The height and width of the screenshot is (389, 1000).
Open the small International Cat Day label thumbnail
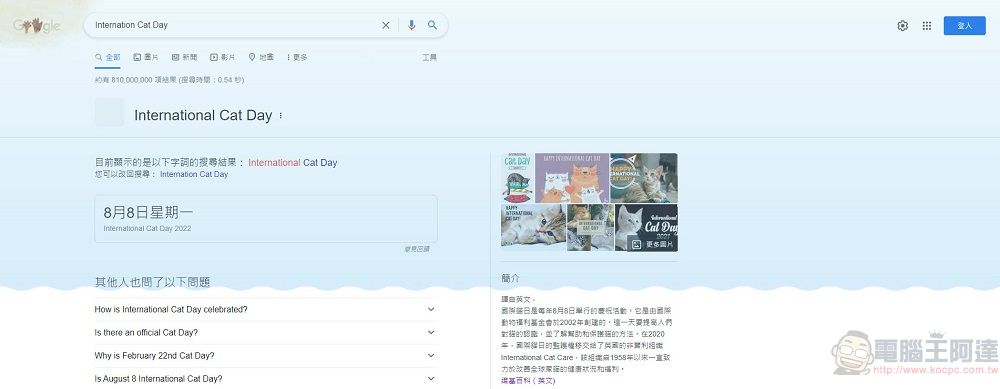[590, 227]
